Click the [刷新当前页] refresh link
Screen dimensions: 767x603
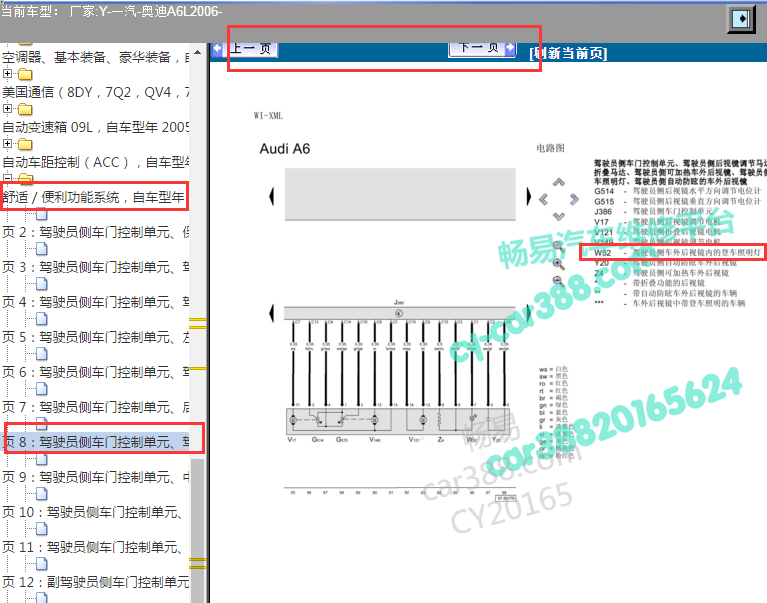(x=568, y=53)
